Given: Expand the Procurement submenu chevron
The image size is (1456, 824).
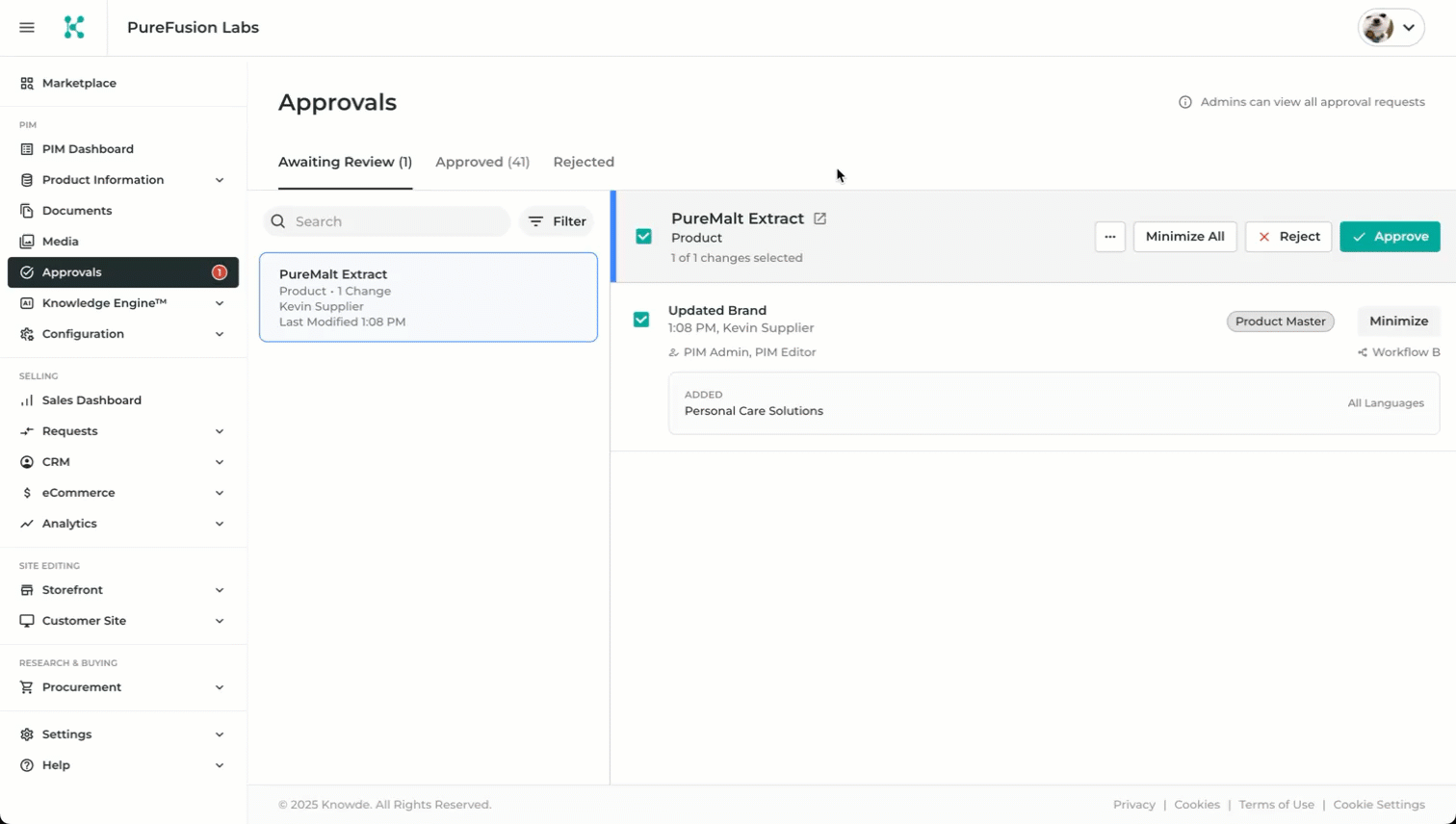Looking at the screenshot, I should point(220,687).
